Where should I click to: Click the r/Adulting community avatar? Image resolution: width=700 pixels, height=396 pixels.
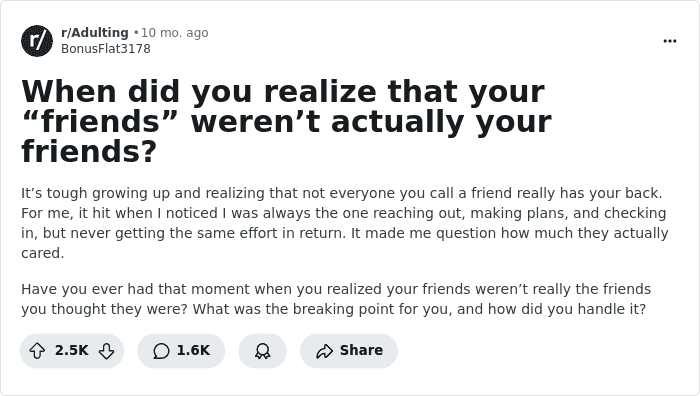37,41
